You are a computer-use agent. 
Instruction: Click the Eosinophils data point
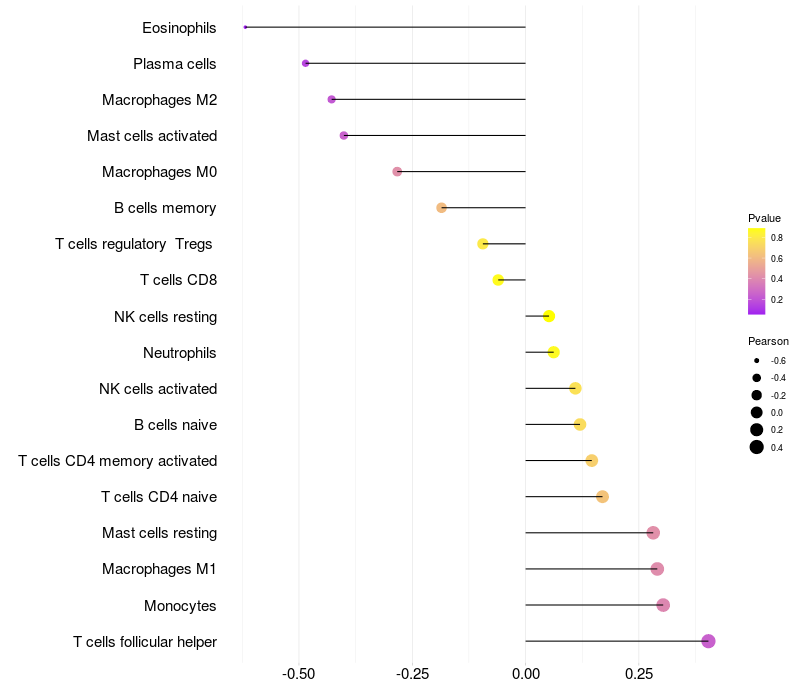(245, 27)
